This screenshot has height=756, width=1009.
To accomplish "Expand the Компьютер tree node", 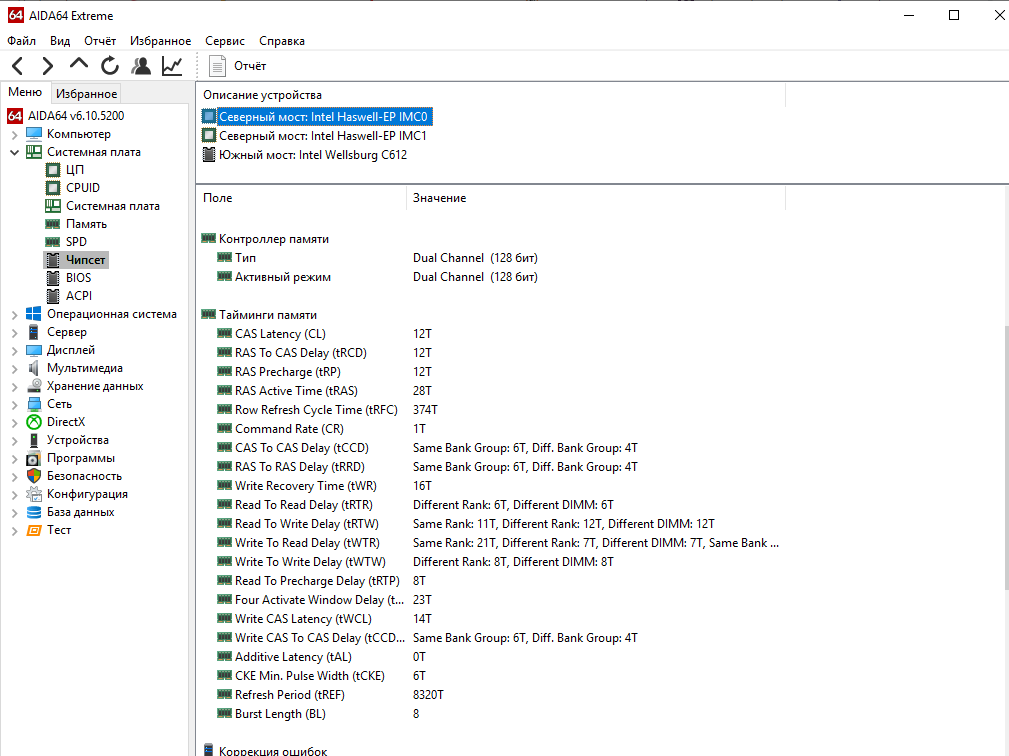I will [14, 134].
